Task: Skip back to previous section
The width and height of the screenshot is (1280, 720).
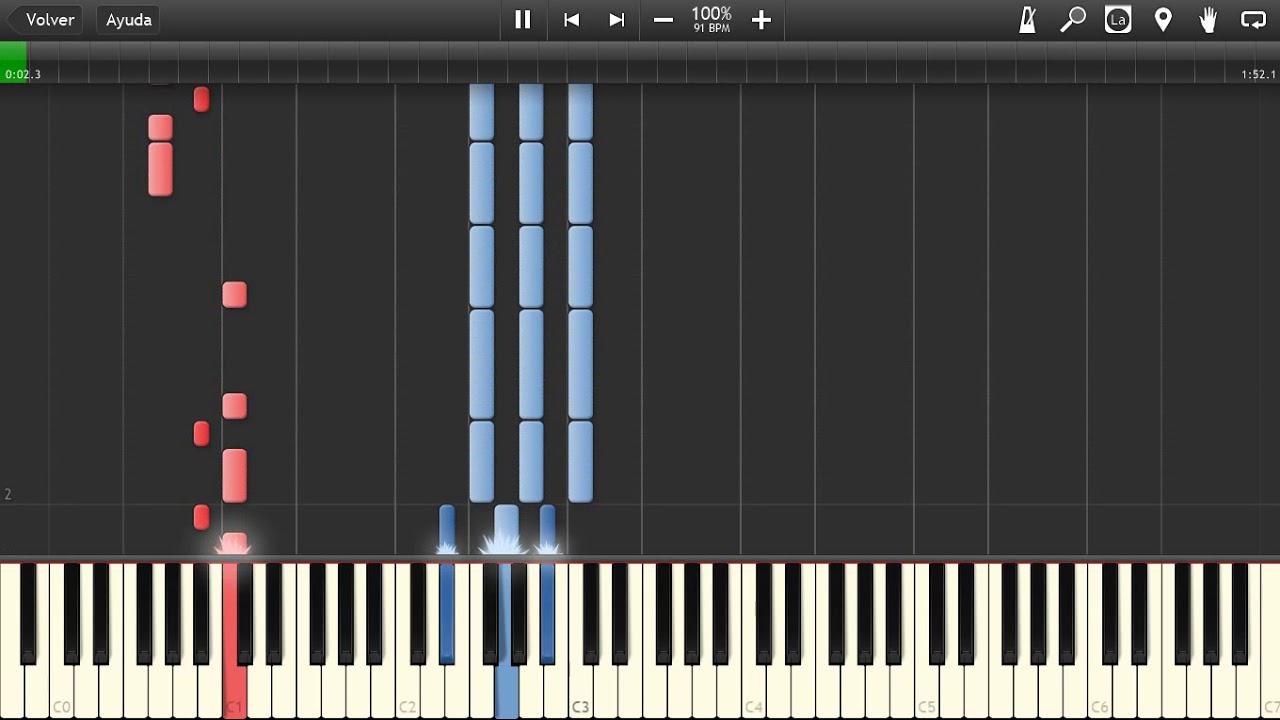Action: [x=571, y=20]
